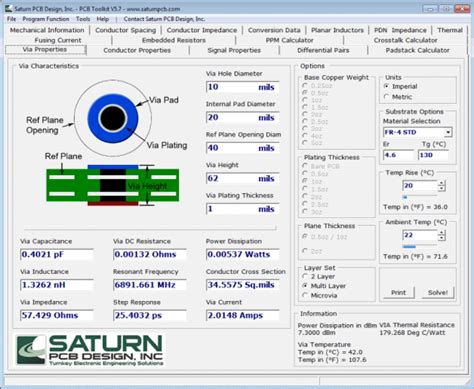Switch to the Conversion Data tab
This screenshot has height=389, width=474.
point(274,30)
